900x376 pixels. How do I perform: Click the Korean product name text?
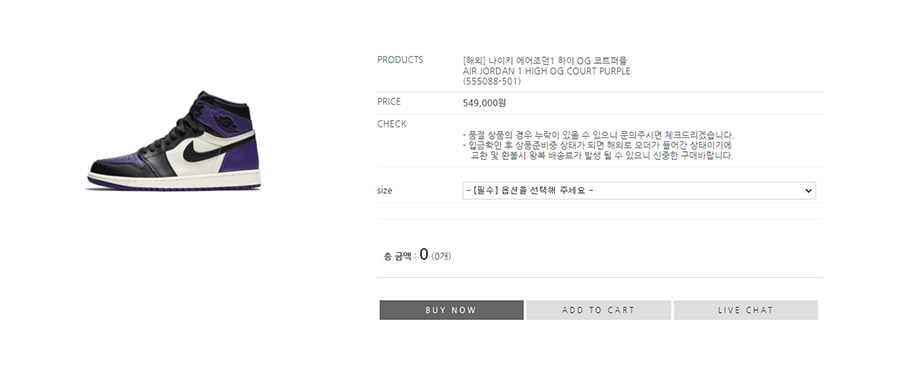pyautogui.click(x=545, y=60)
